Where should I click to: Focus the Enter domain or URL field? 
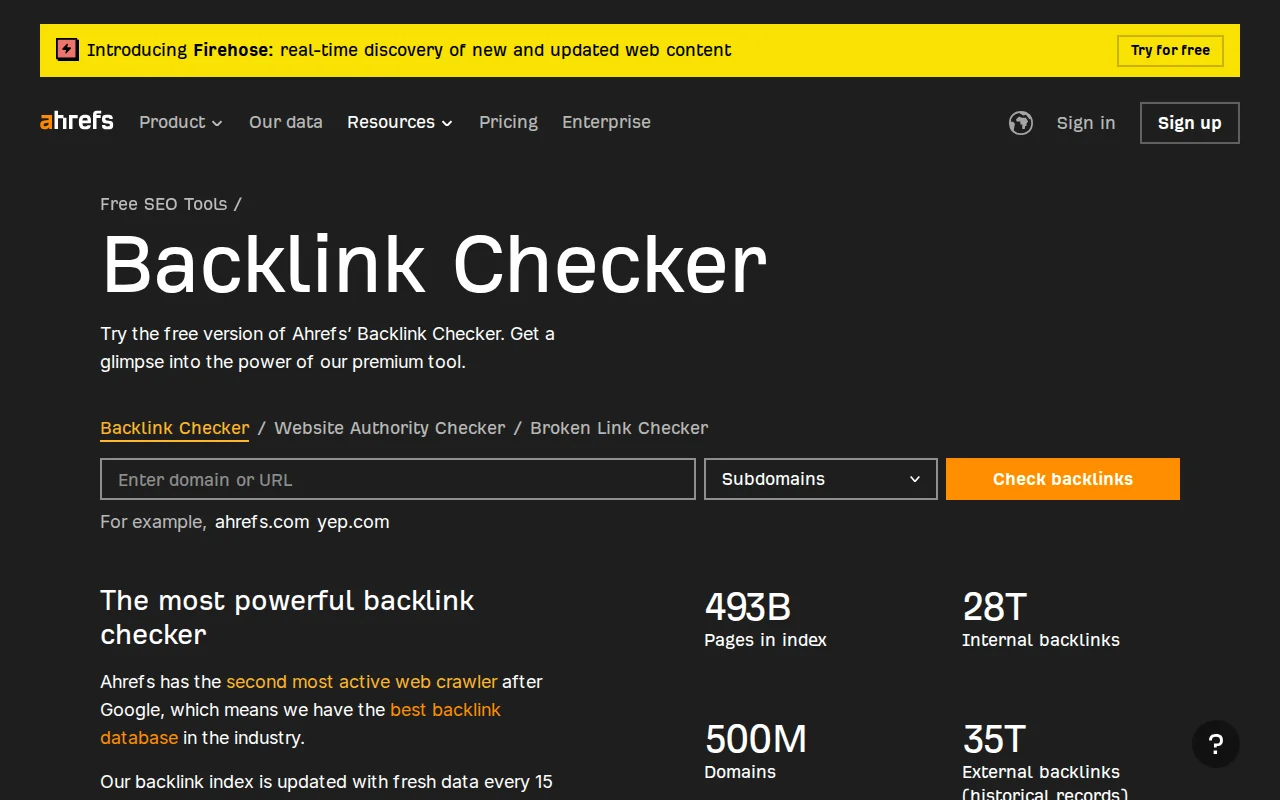pos(398,479)
